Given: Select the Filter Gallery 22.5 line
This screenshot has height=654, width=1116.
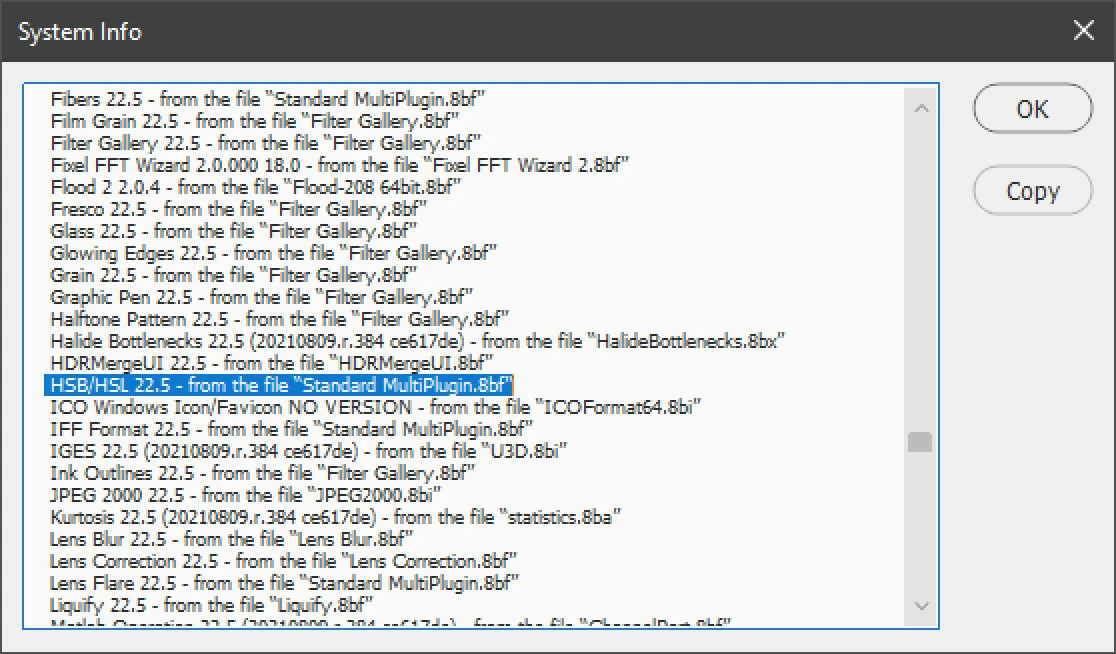Looking at the screenshot, I should point(265,143).
